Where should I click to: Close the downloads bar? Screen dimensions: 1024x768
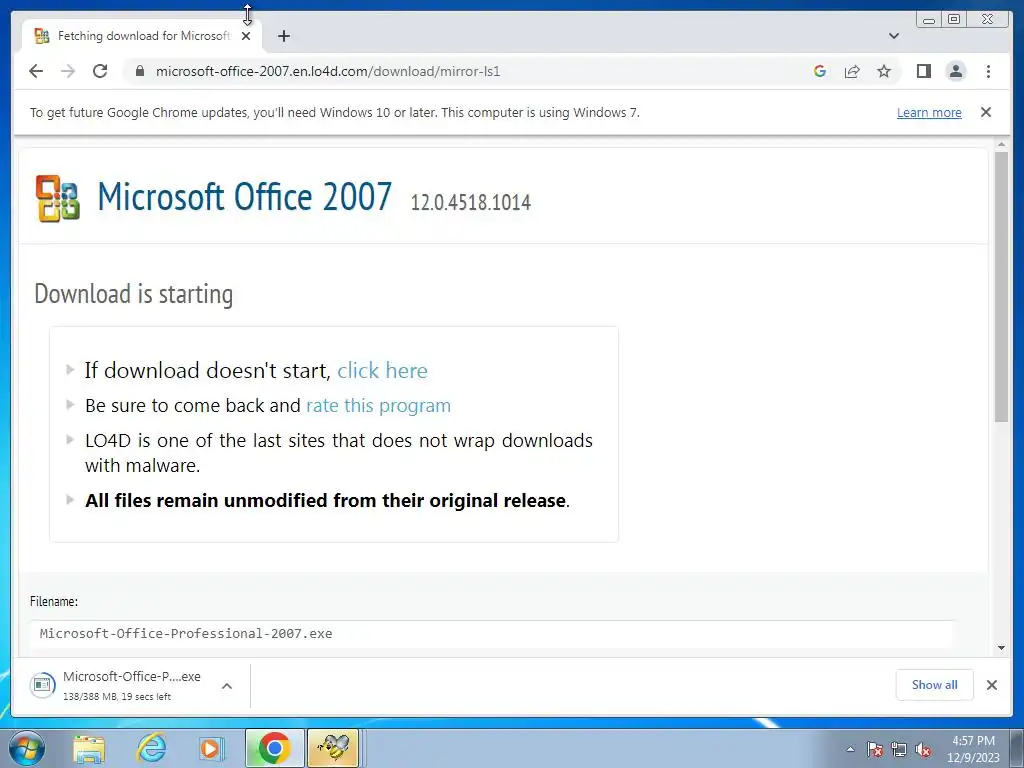[991, 684]
